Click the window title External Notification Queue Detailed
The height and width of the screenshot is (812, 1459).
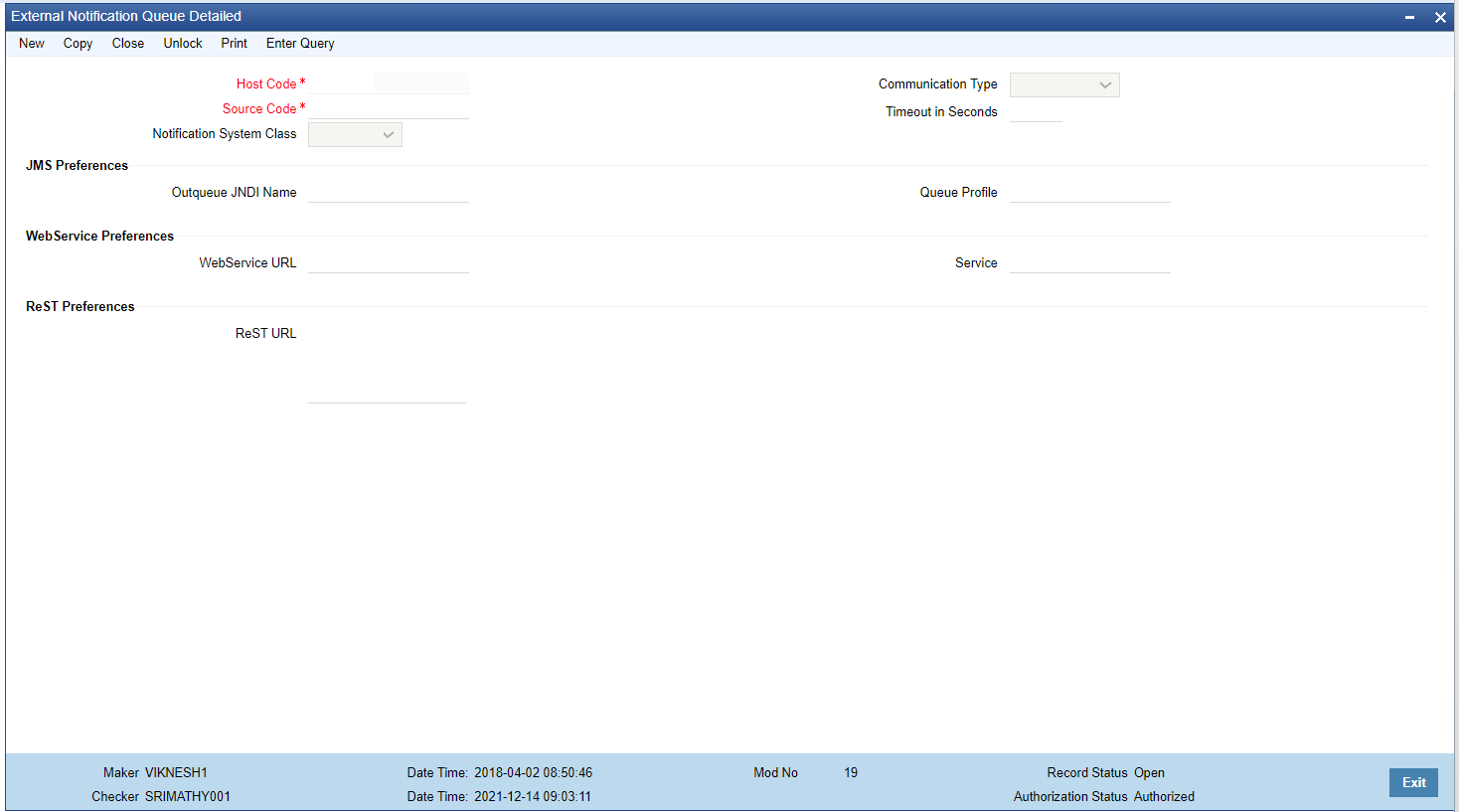(x=126, y=17)
